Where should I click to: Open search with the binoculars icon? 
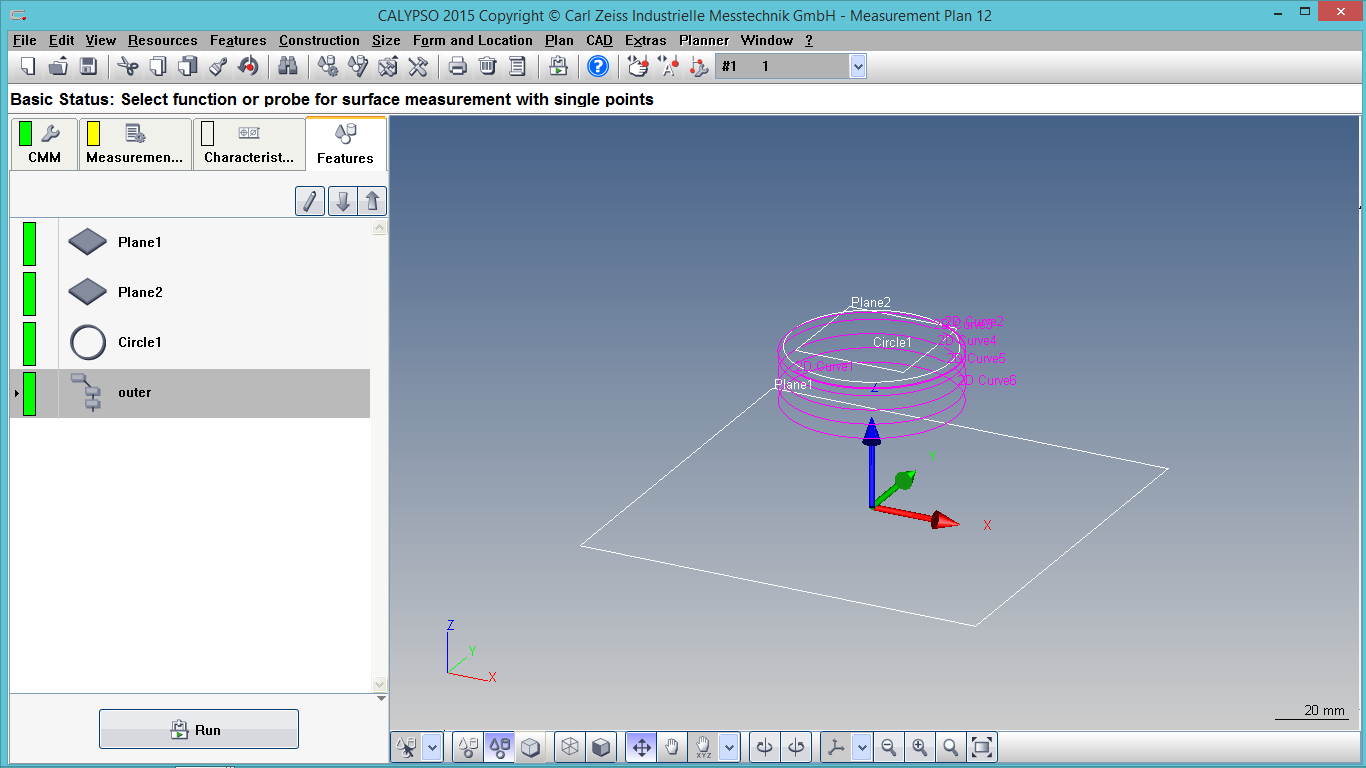(x=288, y=66)
